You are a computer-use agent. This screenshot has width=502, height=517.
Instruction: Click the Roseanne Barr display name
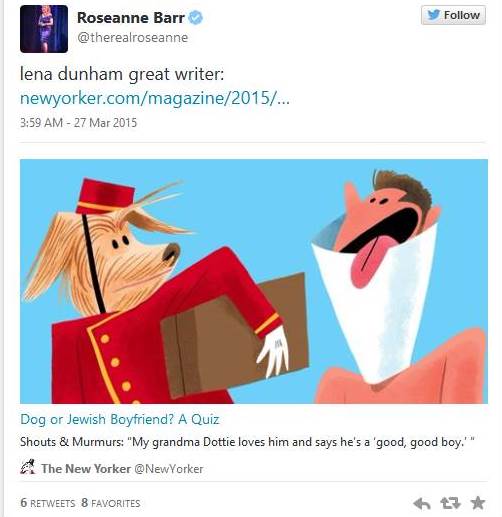tap(131, 18)
